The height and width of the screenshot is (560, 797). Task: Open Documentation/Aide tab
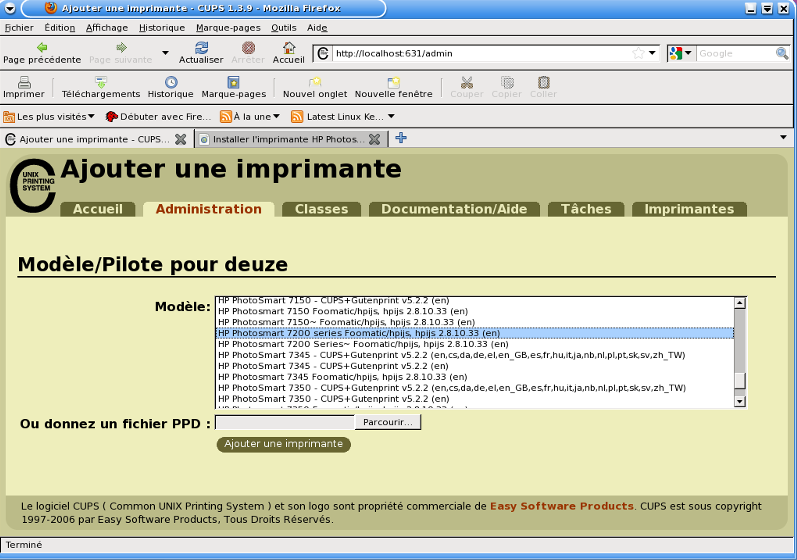tap(454, 209)
